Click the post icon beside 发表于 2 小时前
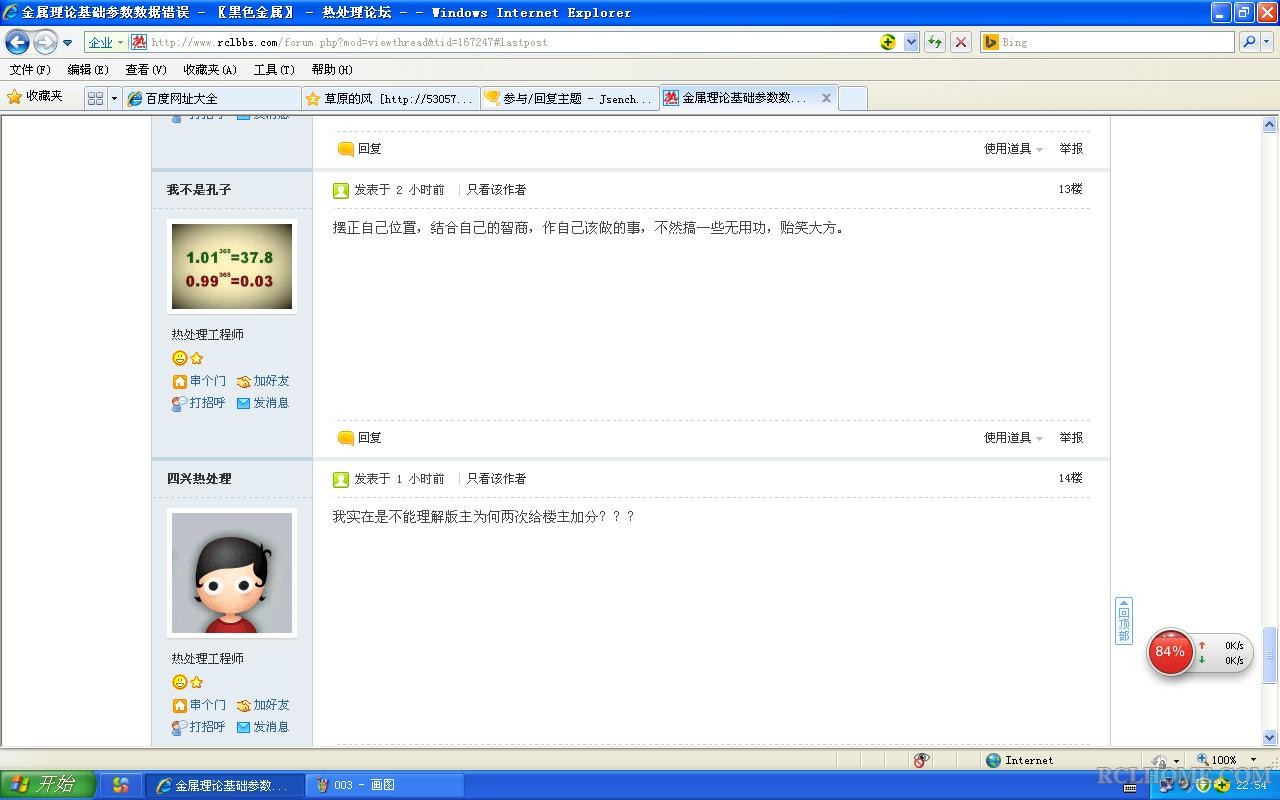1280x800 pixels. tap(341, 190)
